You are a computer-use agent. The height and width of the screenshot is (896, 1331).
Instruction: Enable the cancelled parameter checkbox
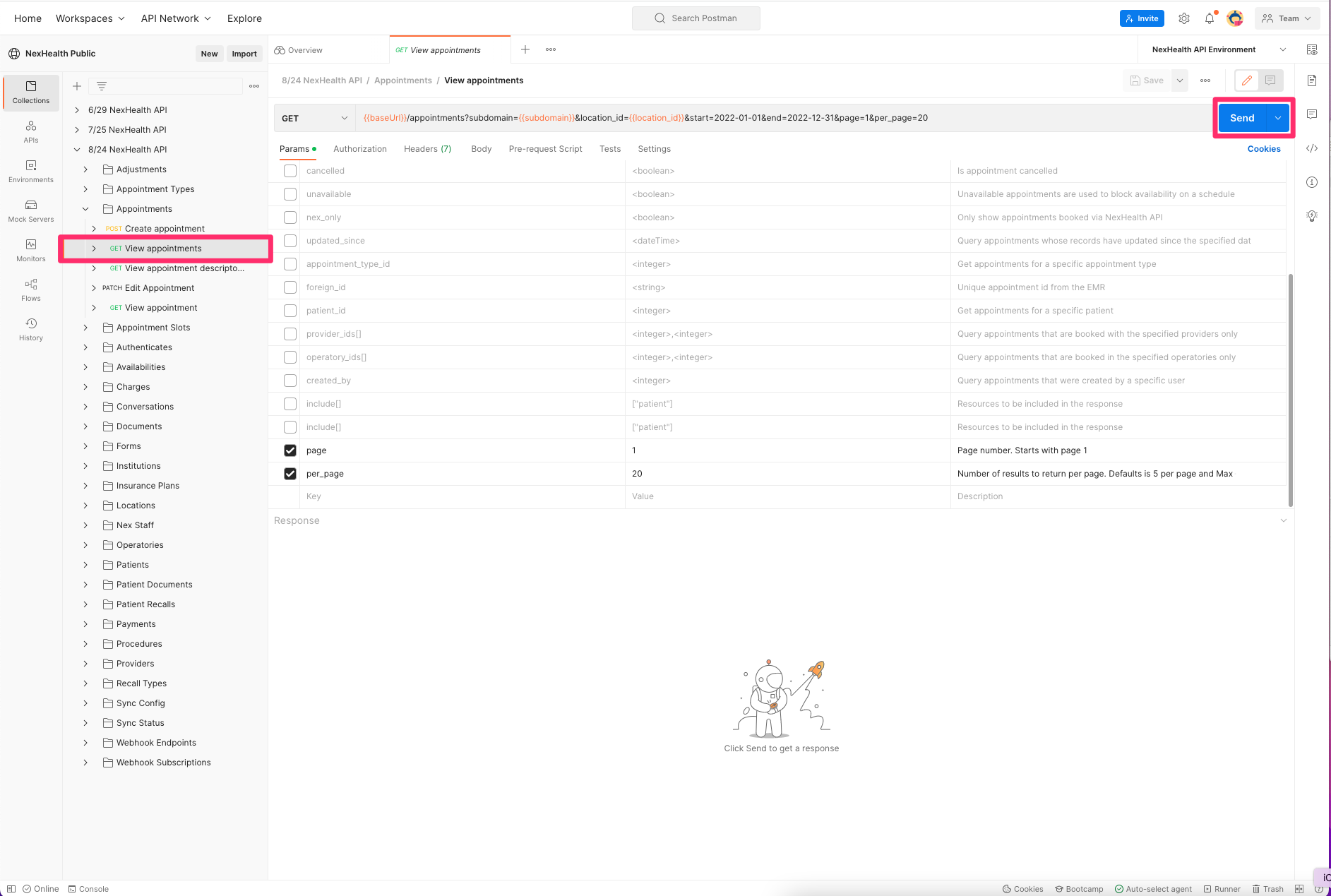[290, 171]
